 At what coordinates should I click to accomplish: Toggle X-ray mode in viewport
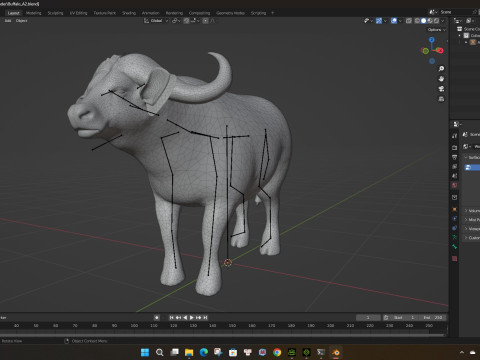[x=409, y=21]
